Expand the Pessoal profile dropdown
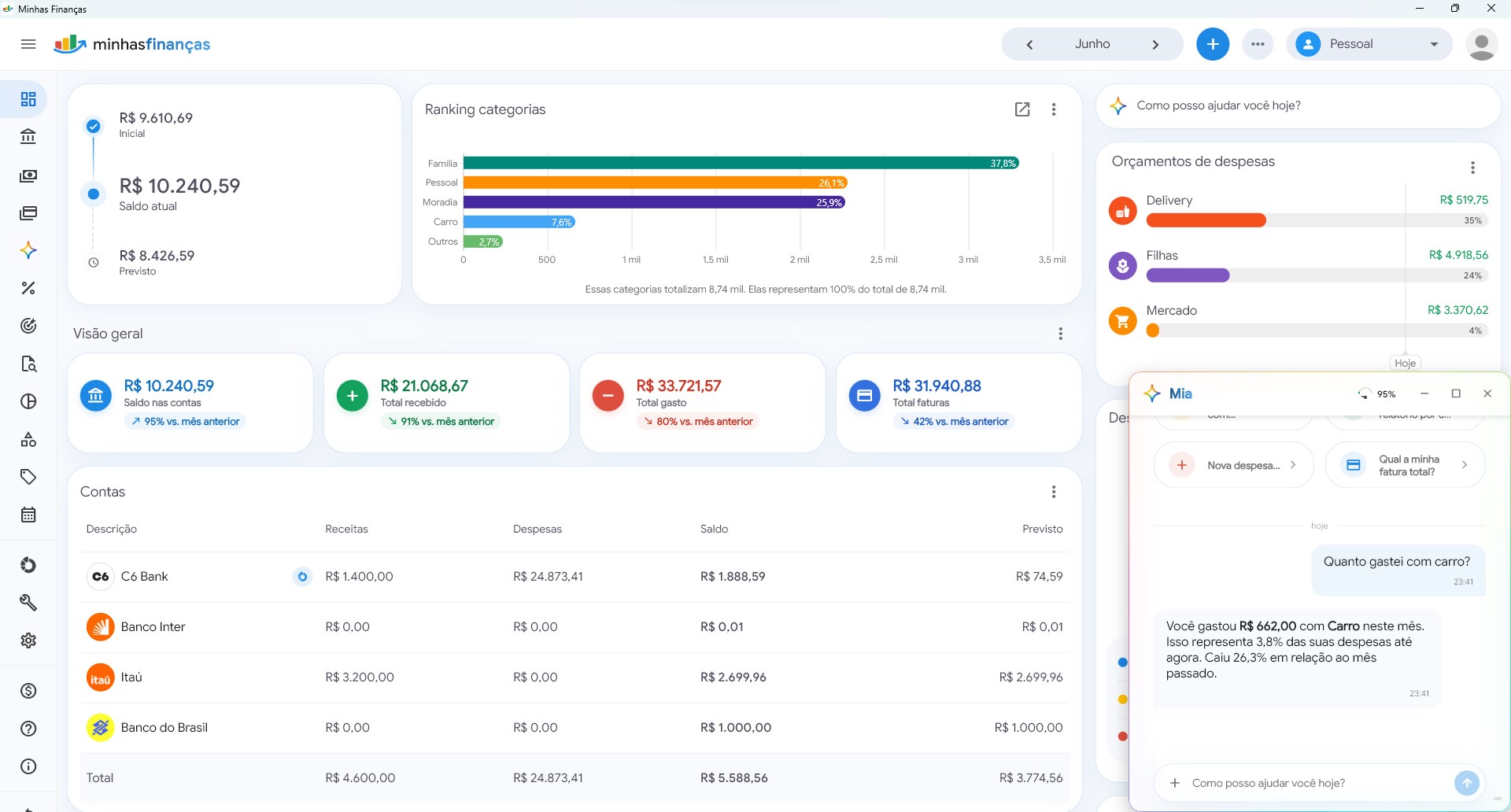This screenshot has height=812, width=1511. click(1369, 44)
